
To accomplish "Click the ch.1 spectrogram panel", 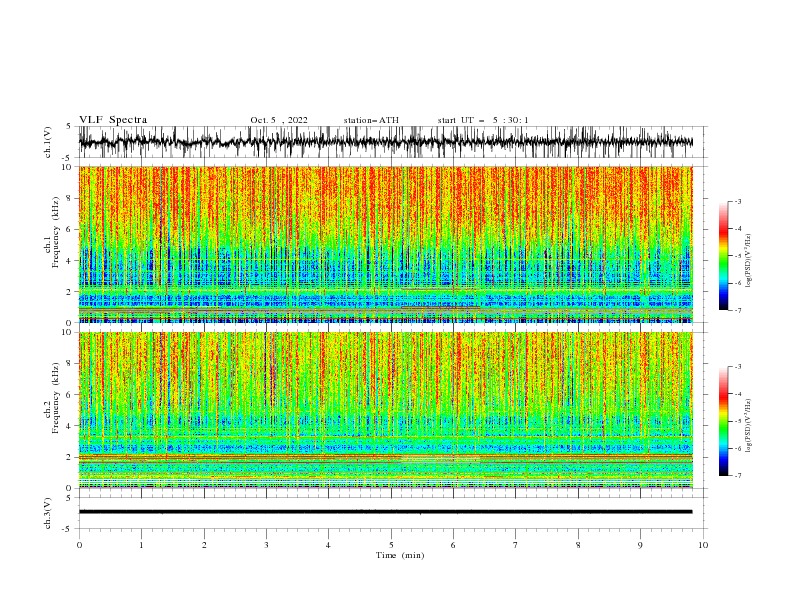I will click(385, 244).
